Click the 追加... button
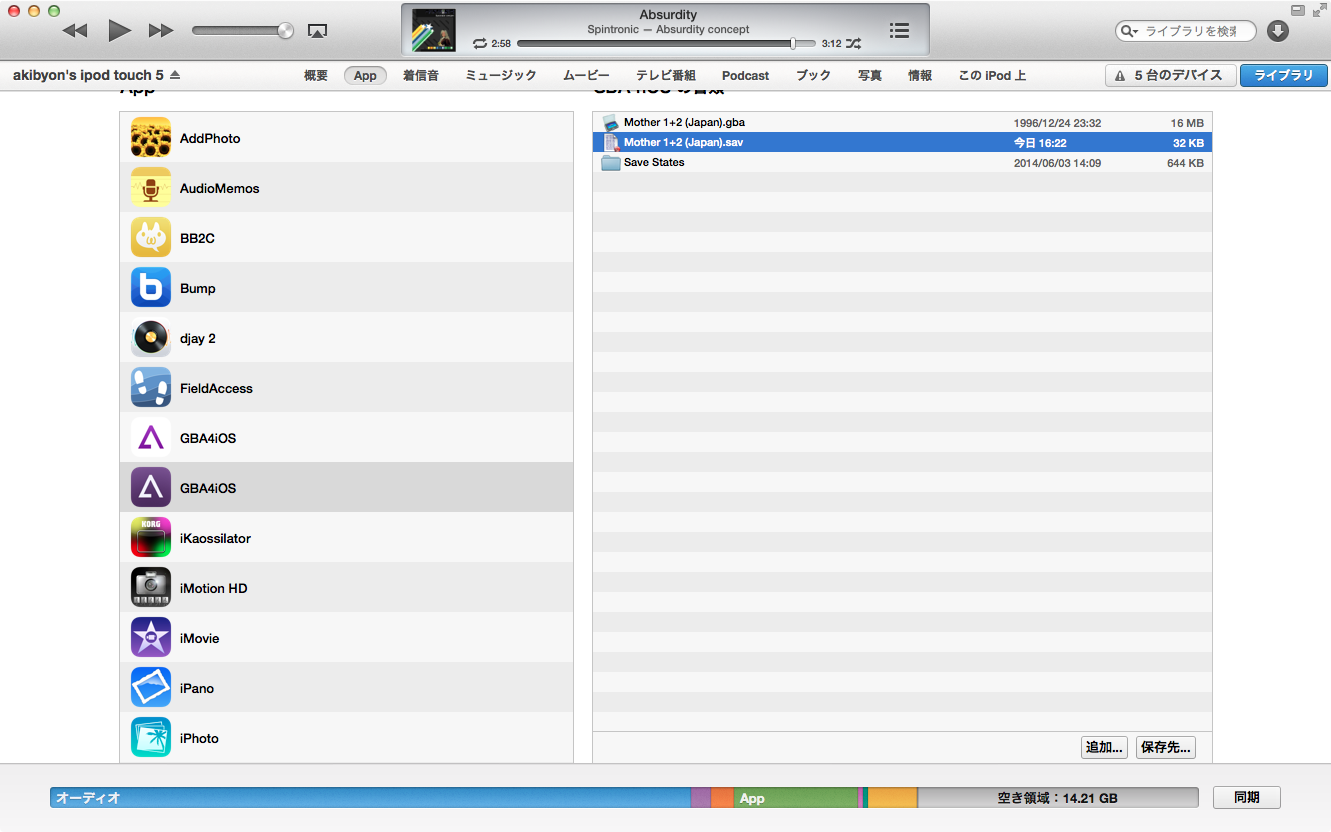 1105,747
